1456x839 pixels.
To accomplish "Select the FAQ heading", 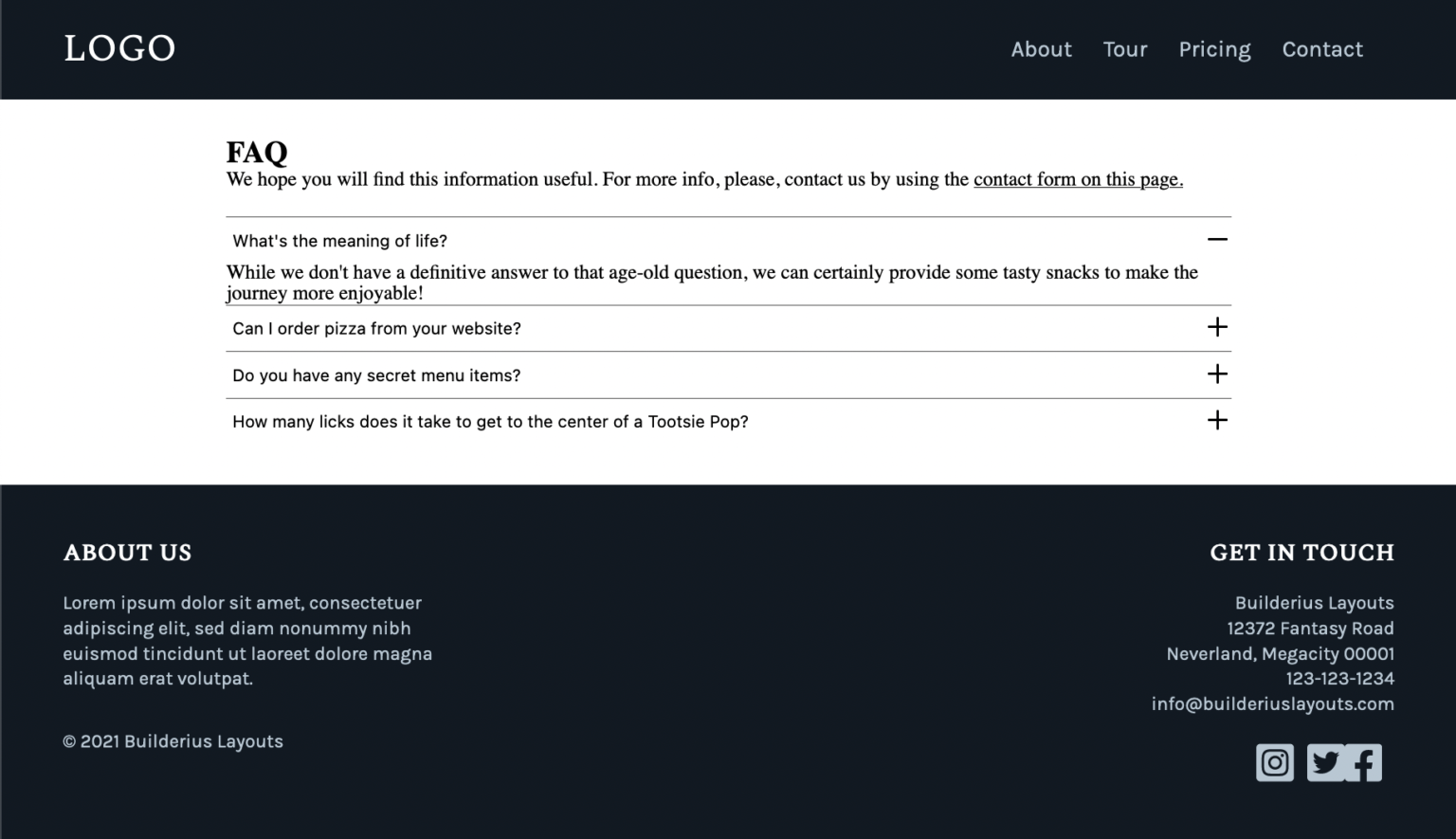I will click(x=256, y=152).
